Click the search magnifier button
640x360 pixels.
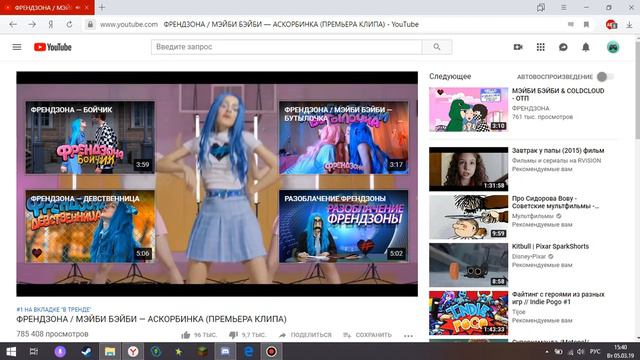click(x=437, y=47)
